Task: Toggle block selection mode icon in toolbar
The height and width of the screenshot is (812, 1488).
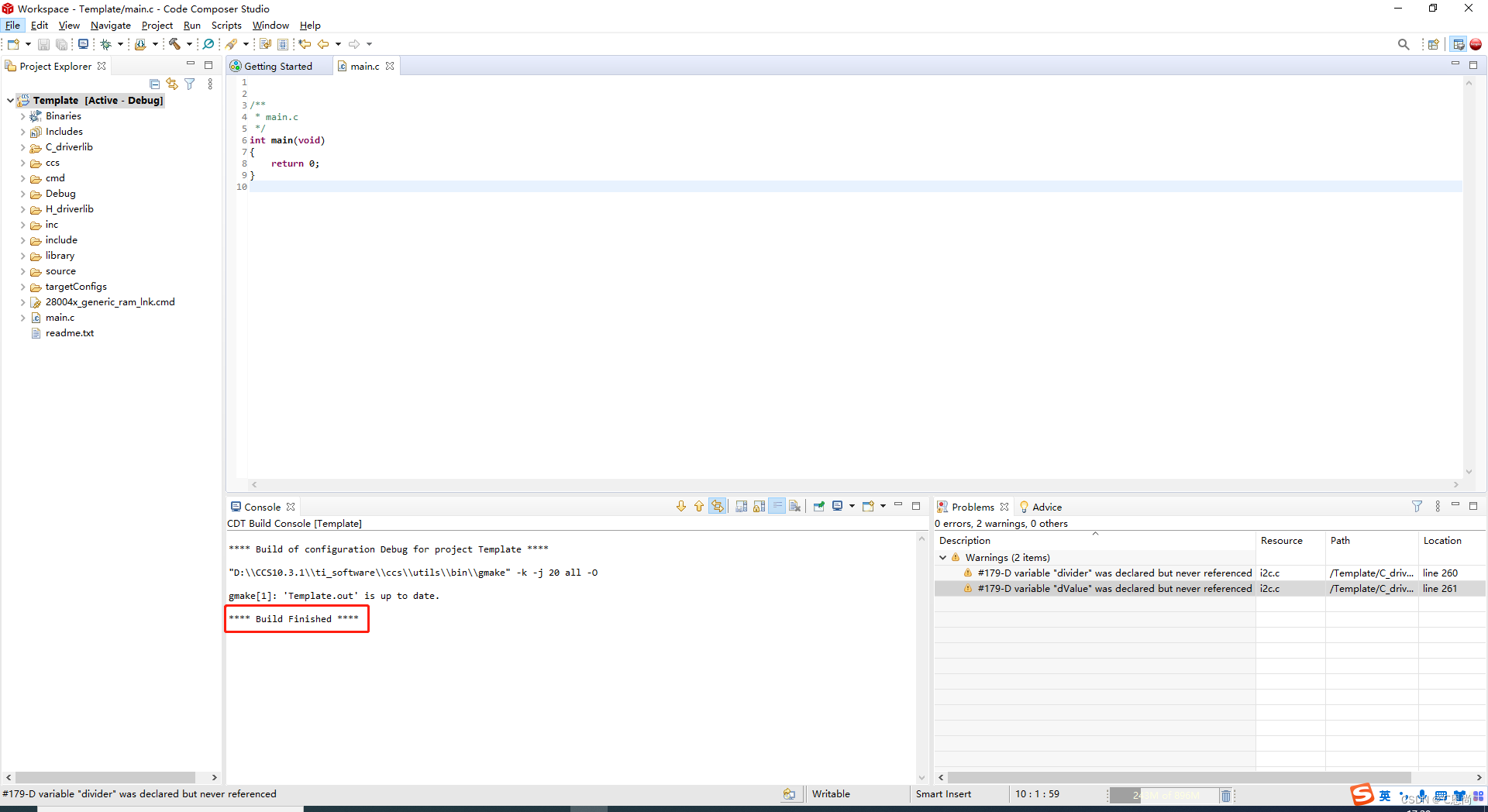Action: 283,44
